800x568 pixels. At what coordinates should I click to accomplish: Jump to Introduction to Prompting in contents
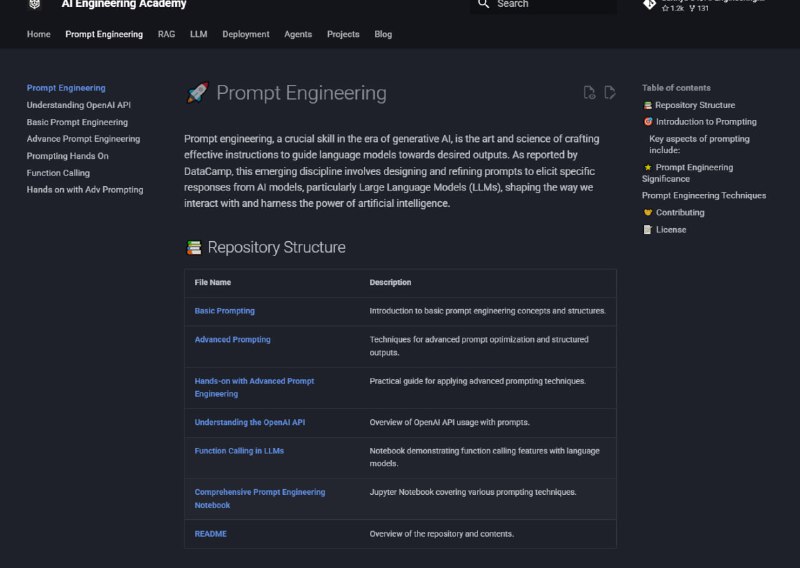click(x=706, y=122)
